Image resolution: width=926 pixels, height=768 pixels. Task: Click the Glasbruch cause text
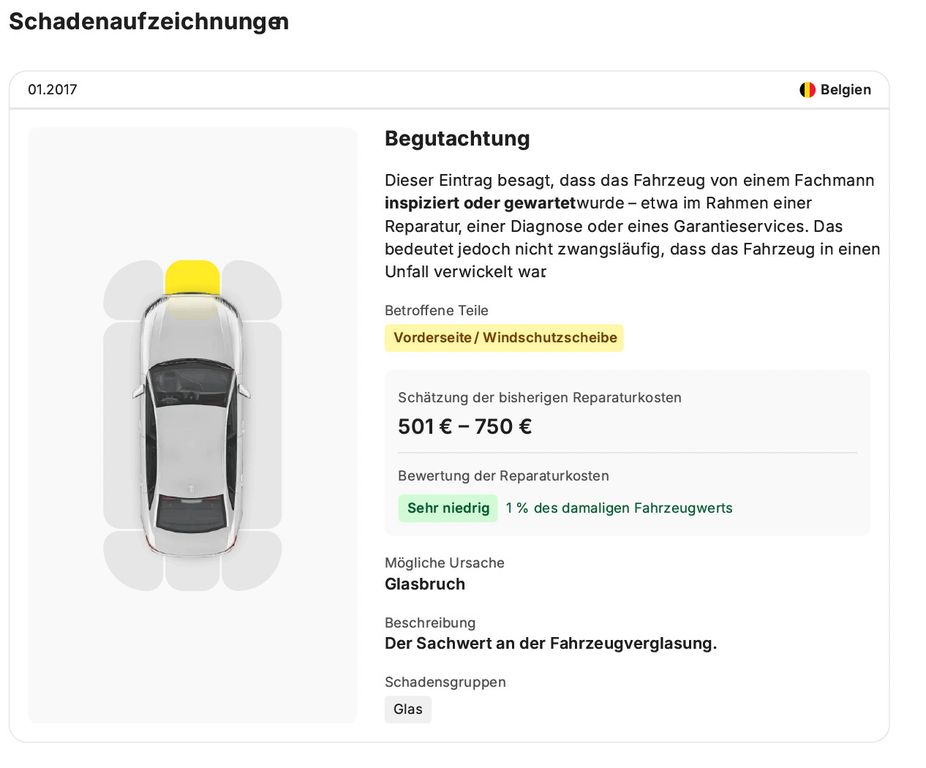tap(425, 584)
